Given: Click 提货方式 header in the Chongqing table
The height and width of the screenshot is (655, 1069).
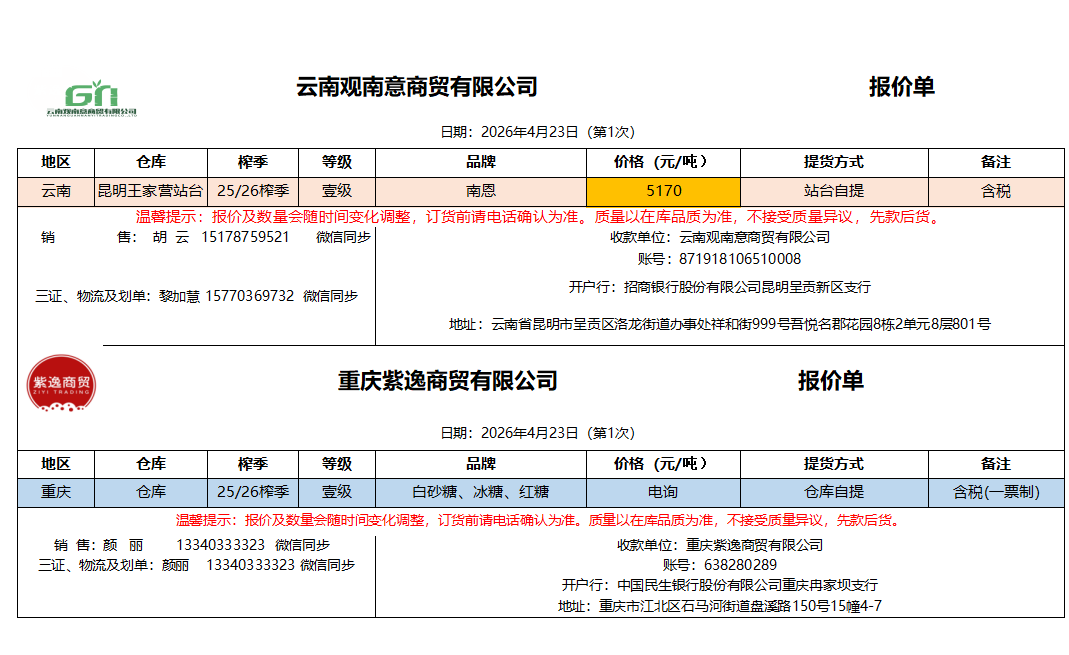Looking at the screenshot, I should (x=834, y=464).
